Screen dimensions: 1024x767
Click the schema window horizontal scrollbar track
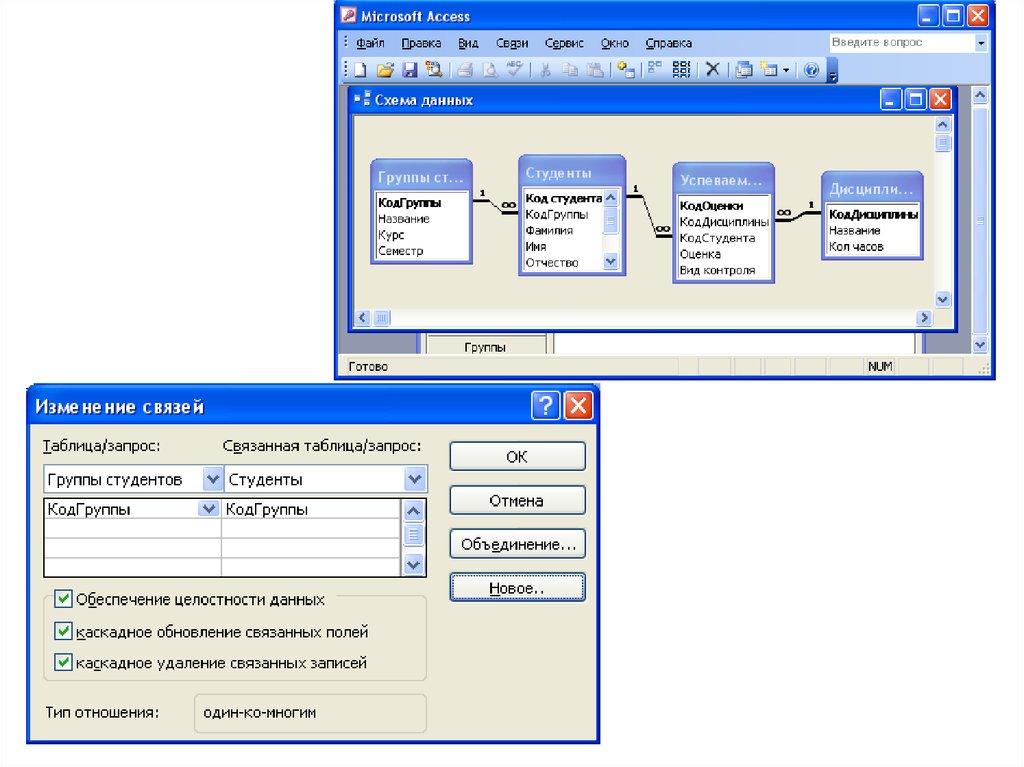point(650,318)
